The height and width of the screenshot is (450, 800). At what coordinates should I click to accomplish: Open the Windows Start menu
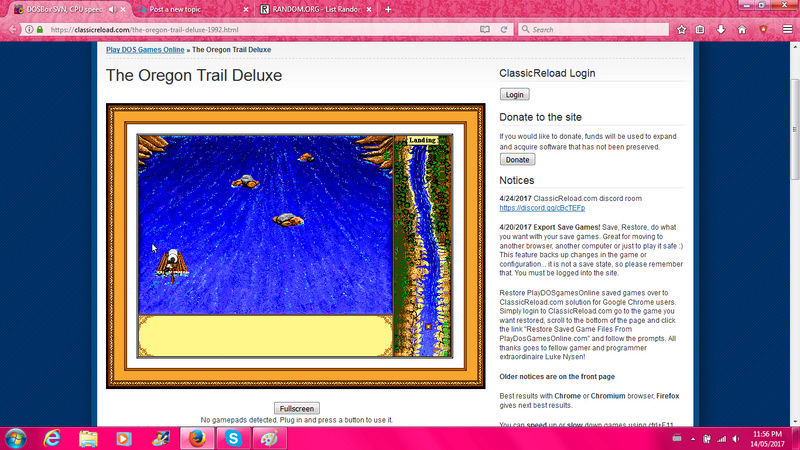pos(16,439)
